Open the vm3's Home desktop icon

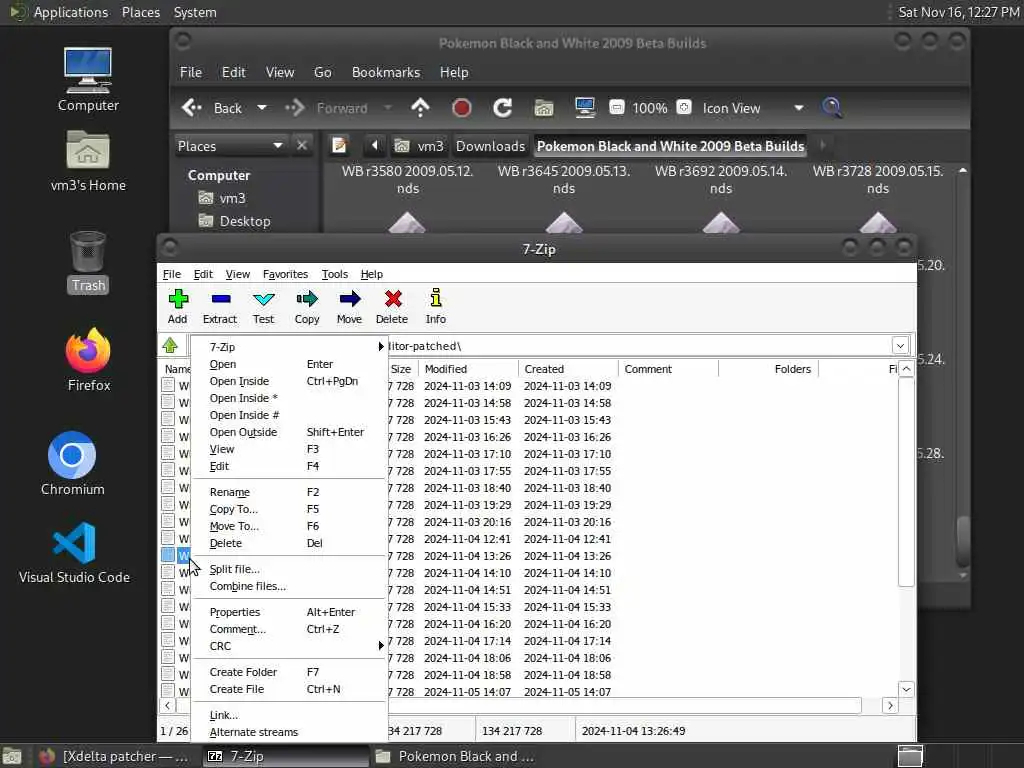pos(88,161)
